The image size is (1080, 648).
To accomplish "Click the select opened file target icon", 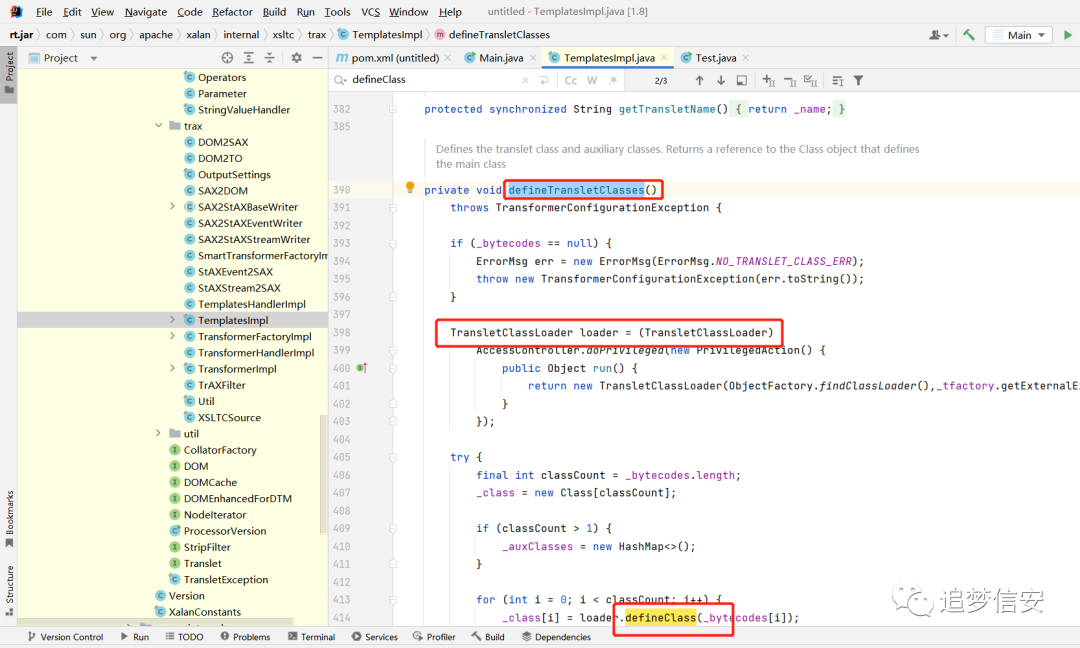I will click(x=227, y=58).
